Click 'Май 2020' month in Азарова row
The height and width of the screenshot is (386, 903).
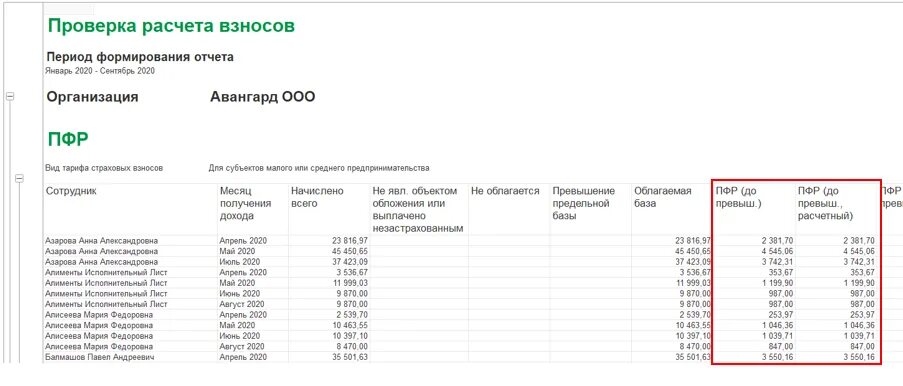click(237, 251)
